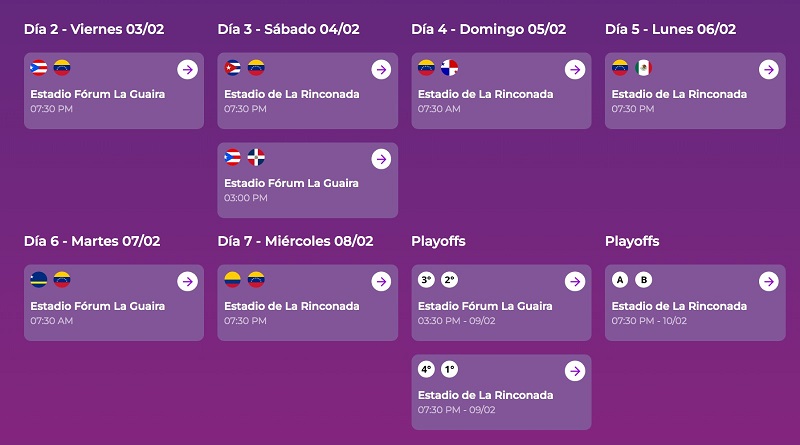Viewport: 800px width, 445px height.
Task: Click arrow on Día 6 Martes card
Action: point(187,281)
